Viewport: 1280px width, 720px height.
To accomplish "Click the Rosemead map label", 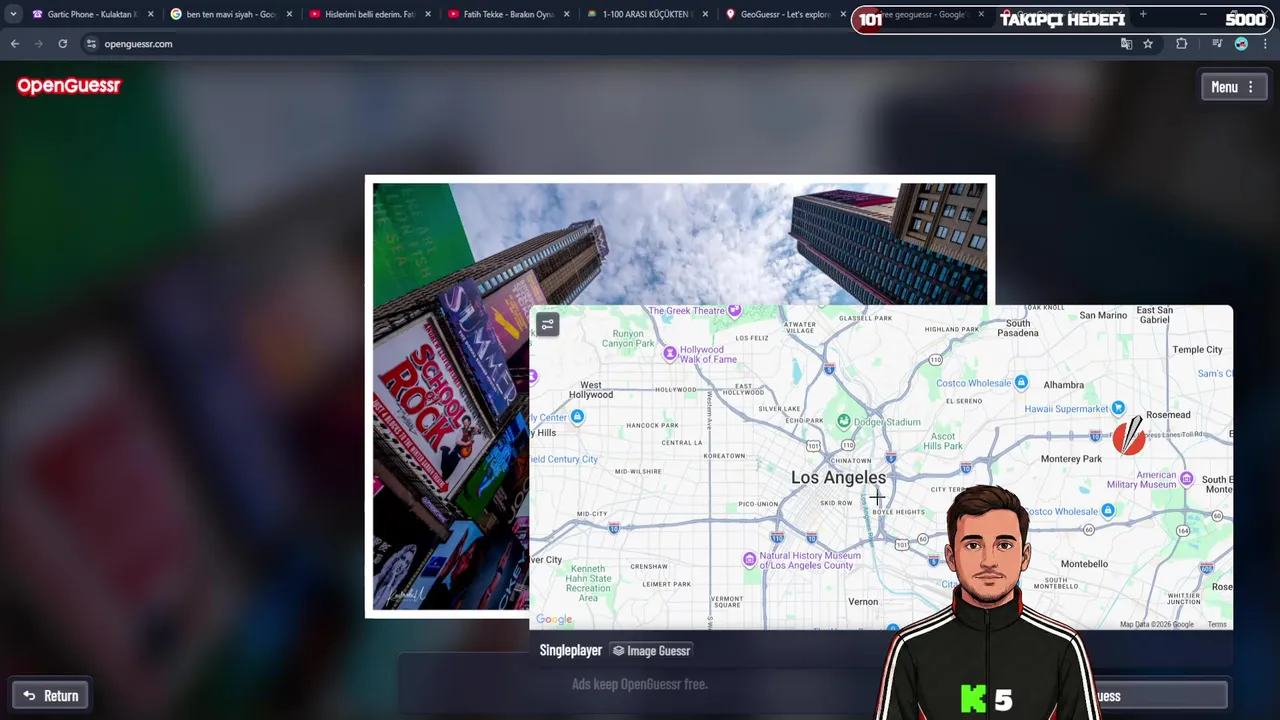I will coord(1168,415).
